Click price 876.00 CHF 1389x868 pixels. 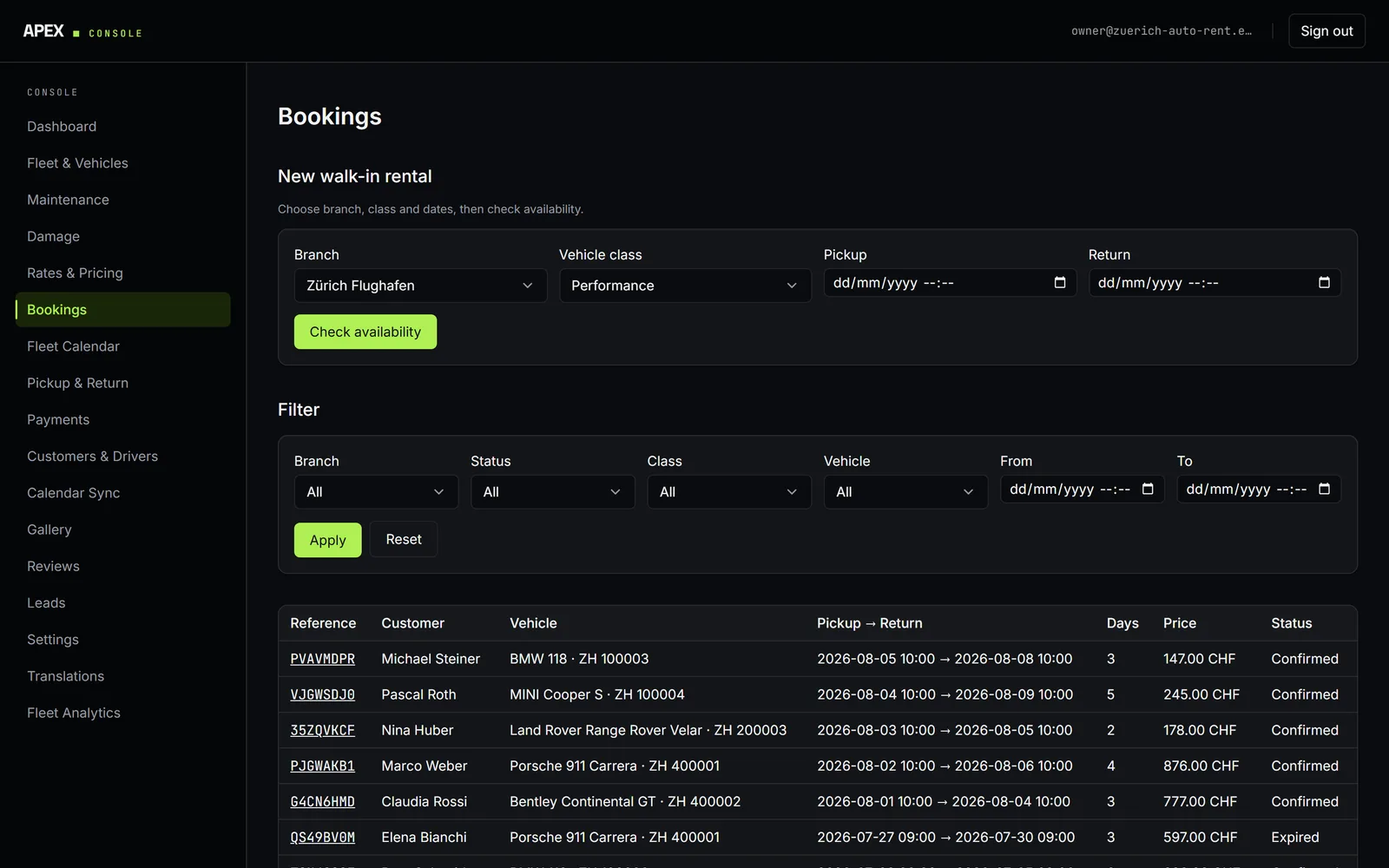click(x=1201, y=766)
